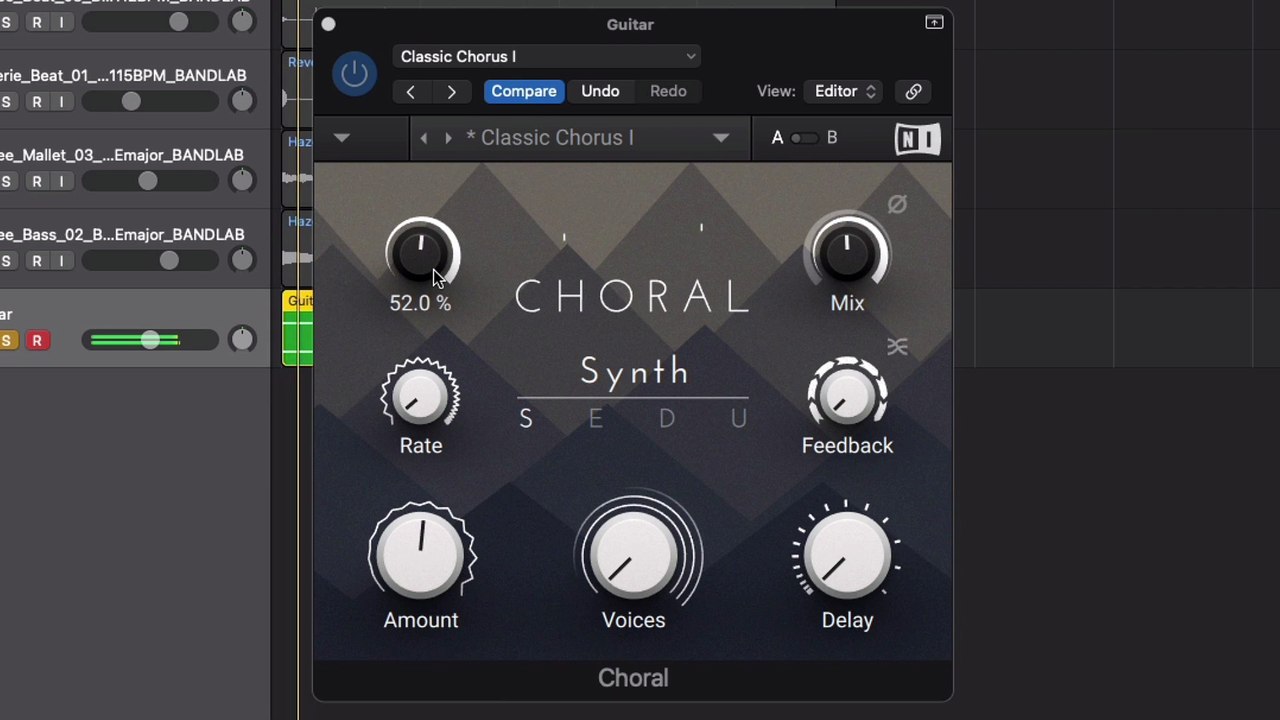Bypass the Guitar plugin with power button

pyautogui.click(x=354, y=74)
